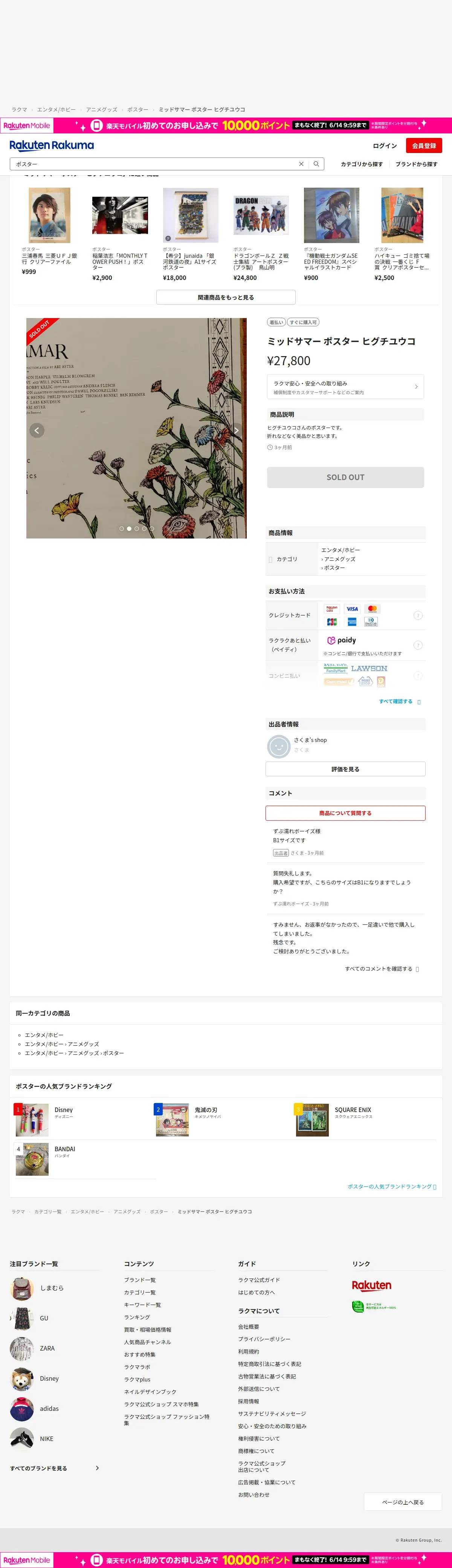The width and height of the screenshot is (452, 1568).
Task: Open the ZARA brand thumbnail
Action: (22, 1349)
